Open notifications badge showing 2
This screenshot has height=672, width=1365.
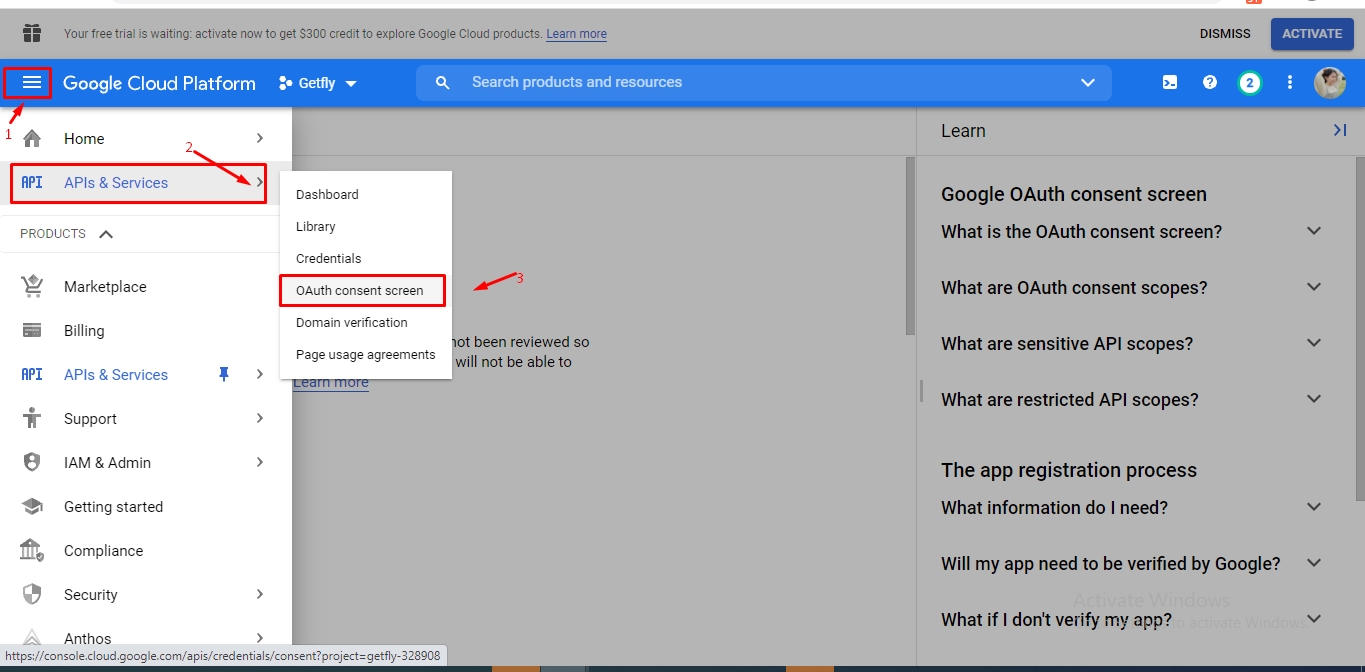click(1249, 83)
